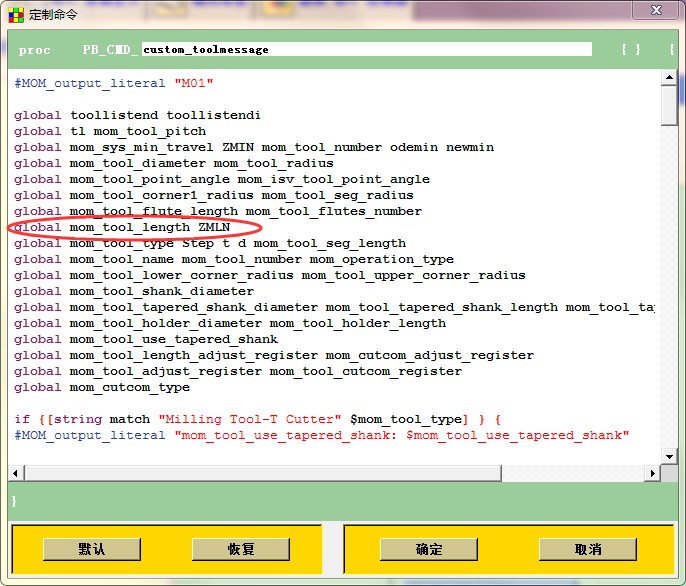This screenshot has height=586, width=686.
Task: Click the horizontal scrollbar left arrow
Action: [x=16, y=473]
